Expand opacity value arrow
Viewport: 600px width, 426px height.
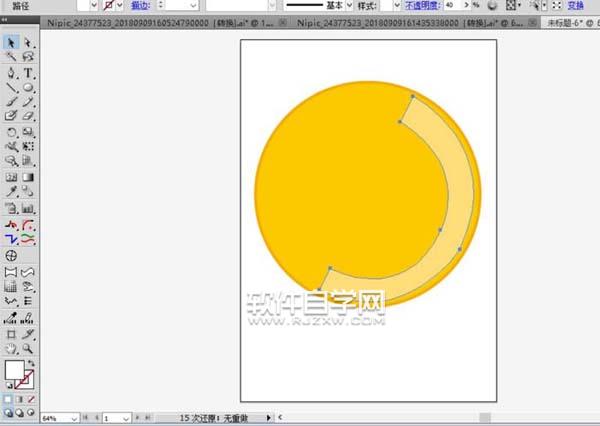[466, 5]
